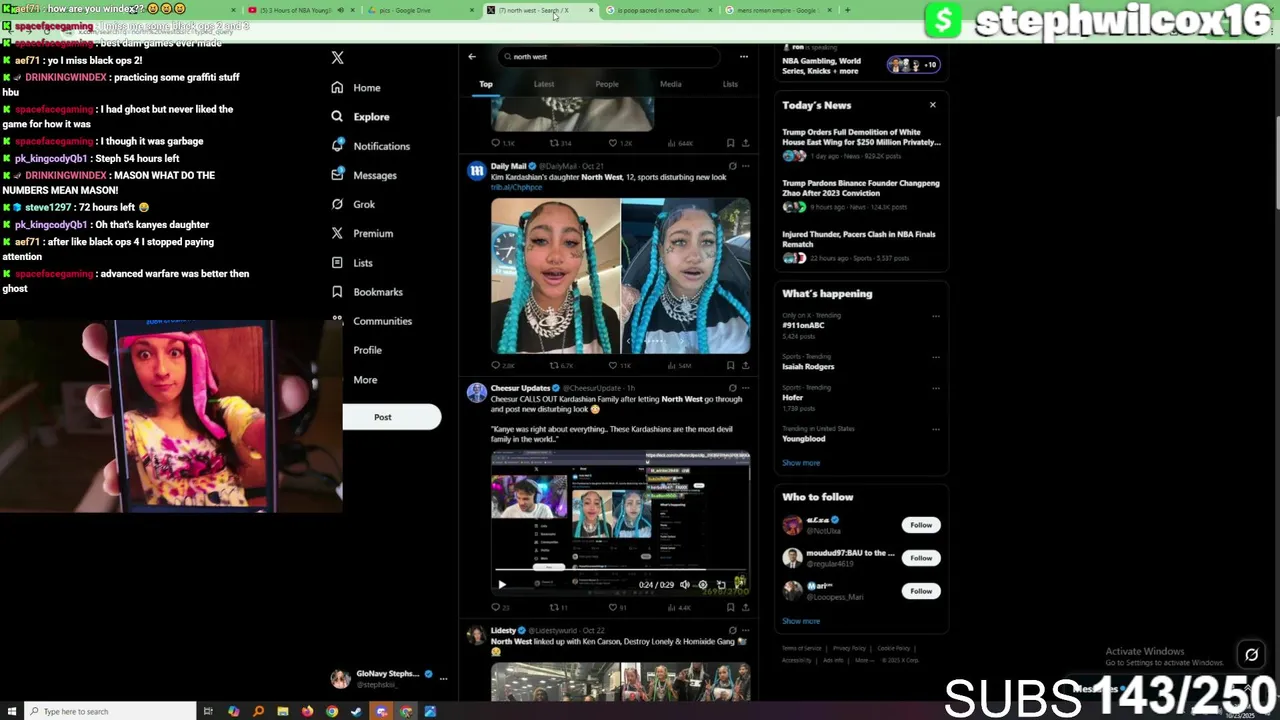Click Show more under Who to follow
The image size is (1280, 720).
pos(801,621)
